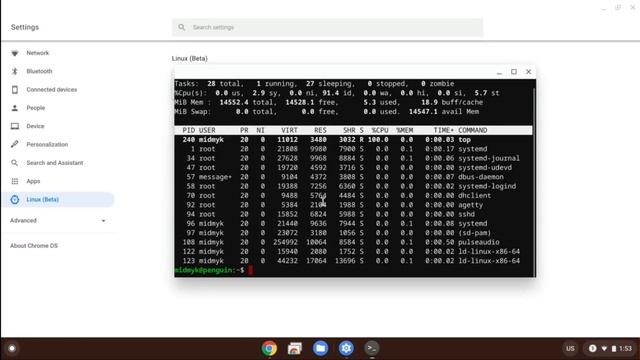Click the Tasks summary line in terminal
Viewport: 640px width, 360px height.
pyautogui.click(x=314, y=84)
